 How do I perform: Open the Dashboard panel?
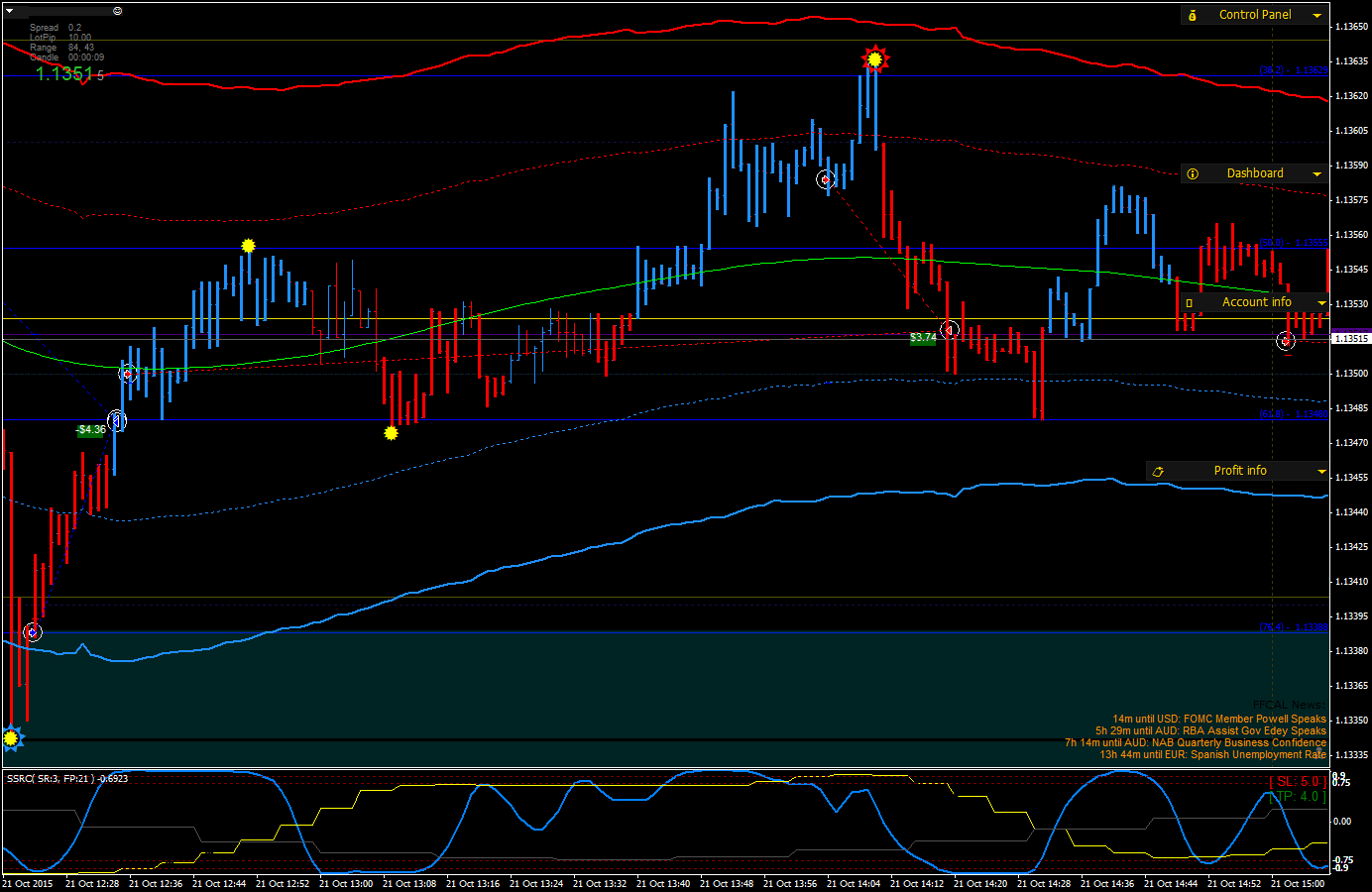pos(1254,173)
